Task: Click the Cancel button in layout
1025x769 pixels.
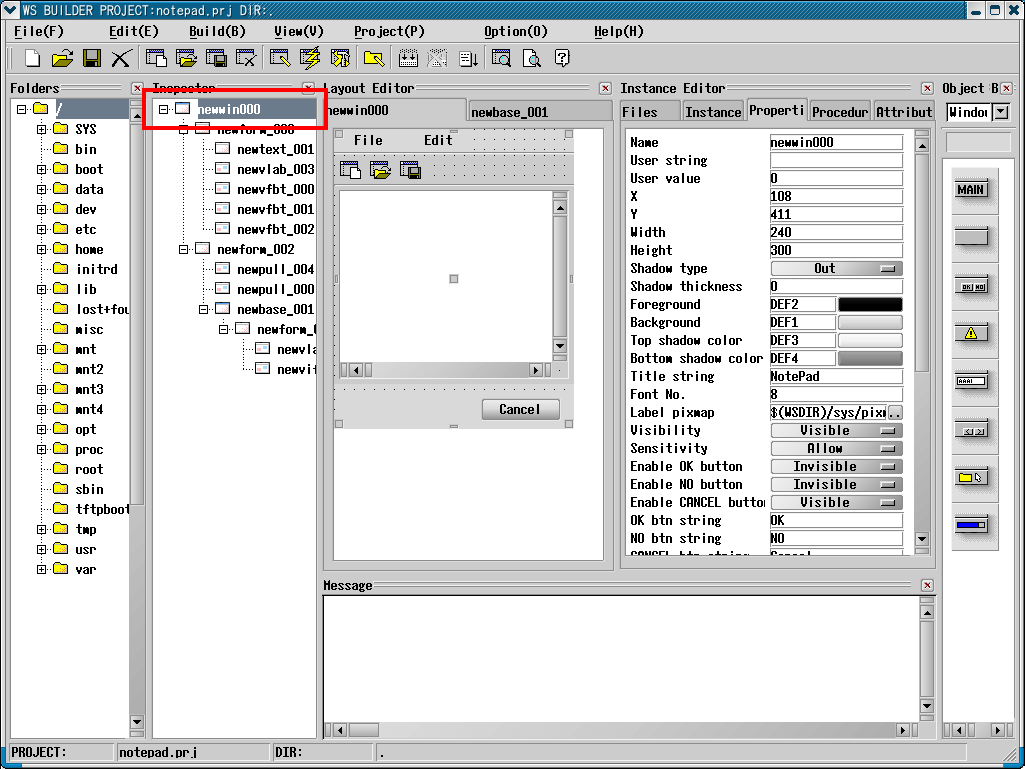Action: point(519,409)
